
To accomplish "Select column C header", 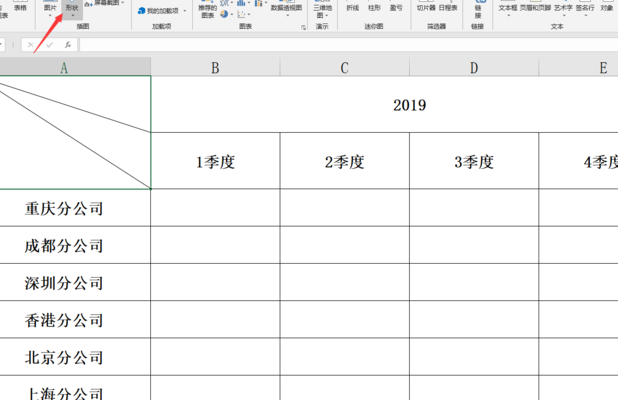I will coord(344,67).
